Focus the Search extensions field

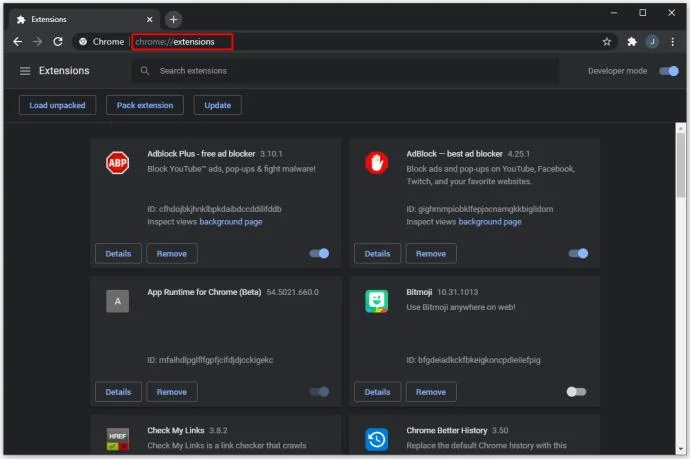click(x=345, y=70)
